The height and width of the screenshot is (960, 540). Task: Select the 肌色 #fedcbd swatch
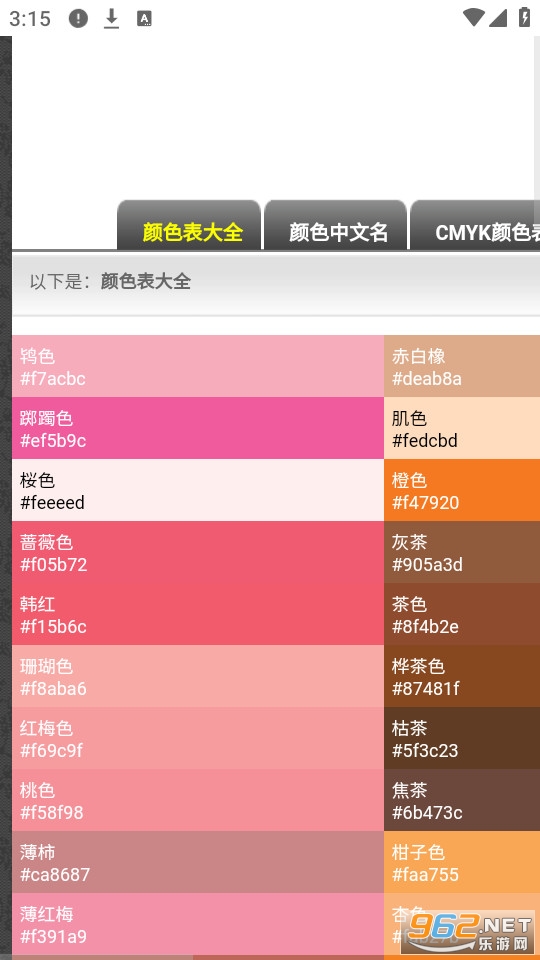(x=462, y=428)
